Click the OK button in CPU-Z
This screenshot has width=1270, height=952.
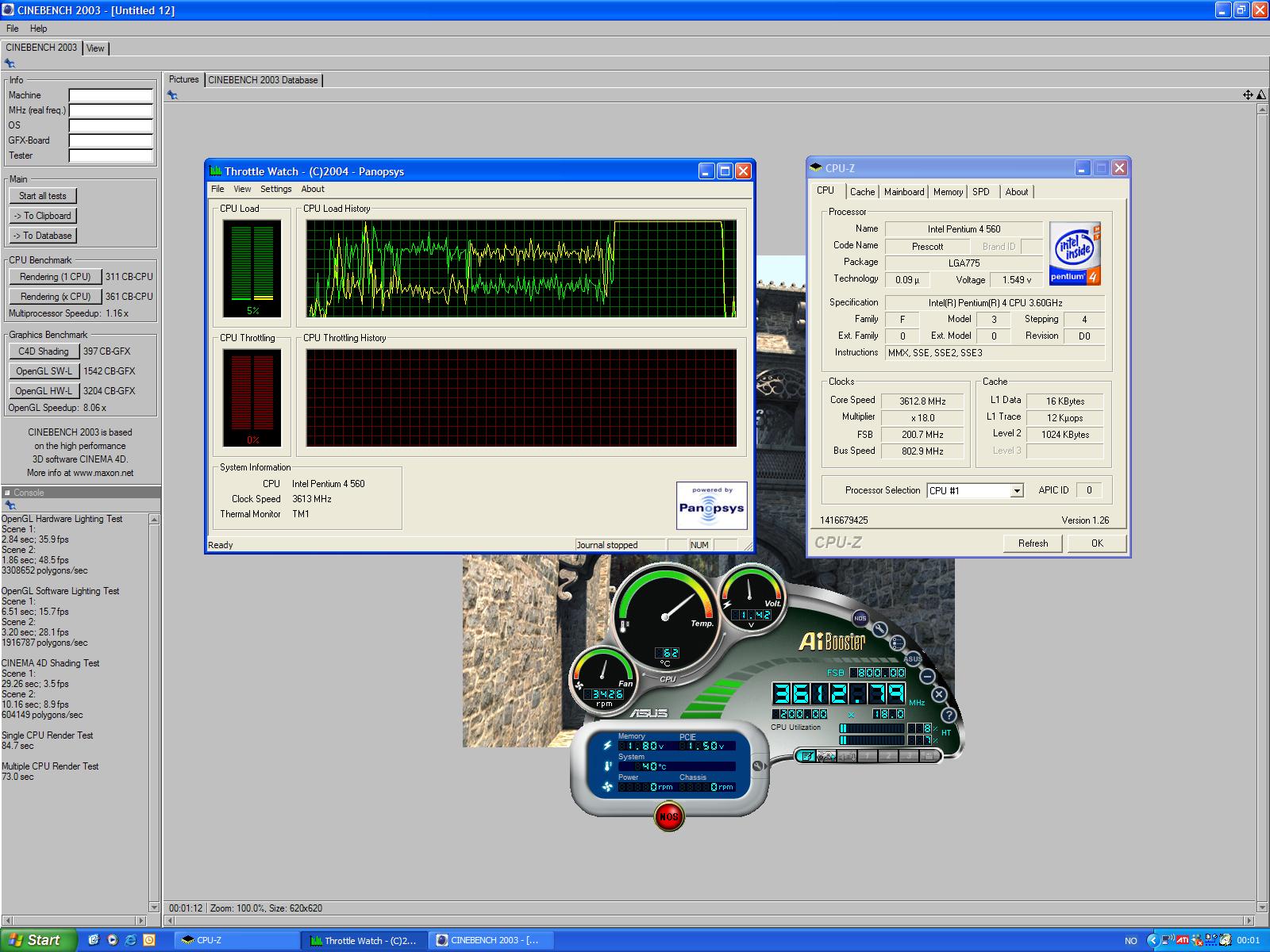1097,543
